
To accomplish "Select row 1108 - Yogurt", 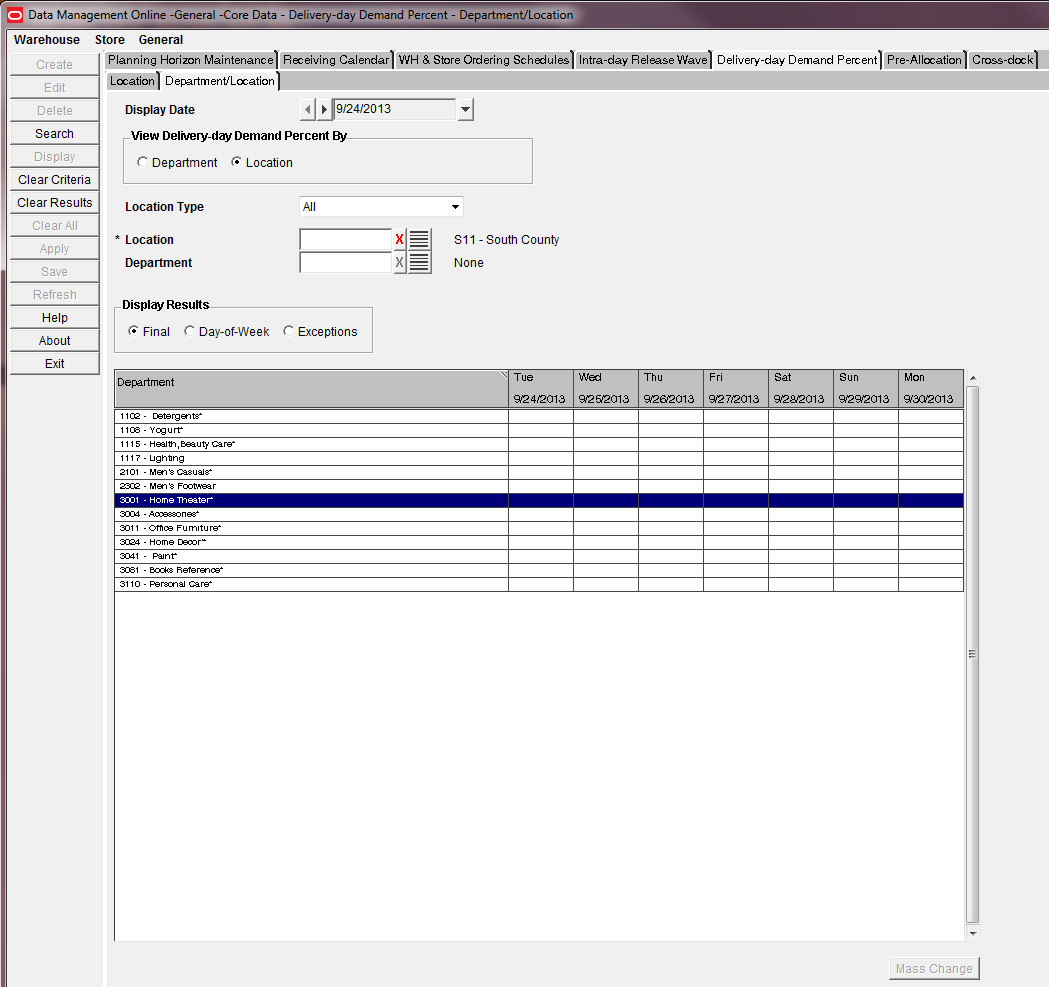I will (539, 430).
